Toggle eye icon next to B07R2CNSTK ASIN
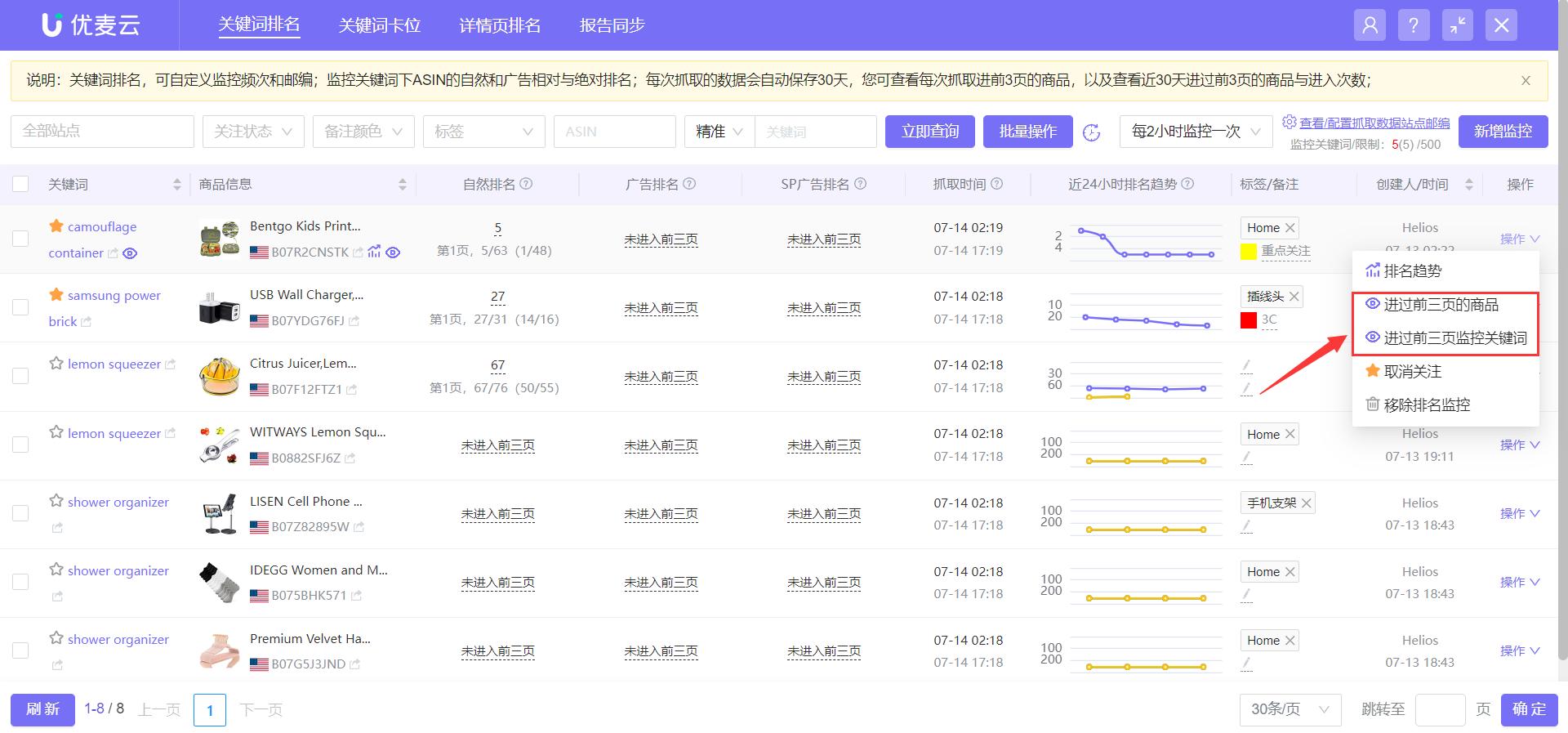Viewport: 1568px width, 733px height. [393, 253]
